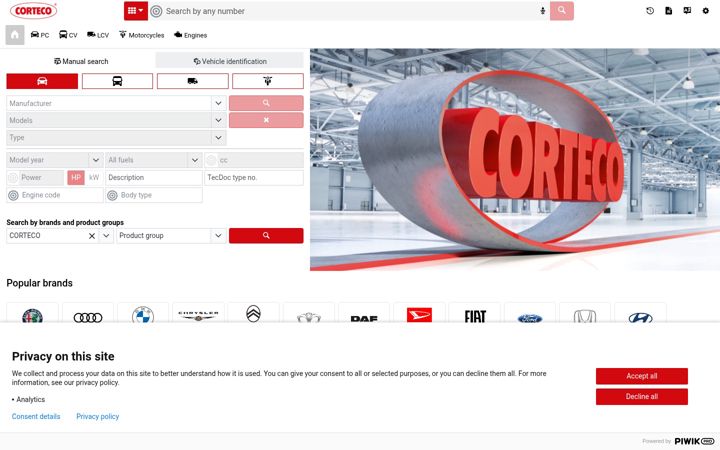Select the passenger car type button

click(x=42, y=81)
